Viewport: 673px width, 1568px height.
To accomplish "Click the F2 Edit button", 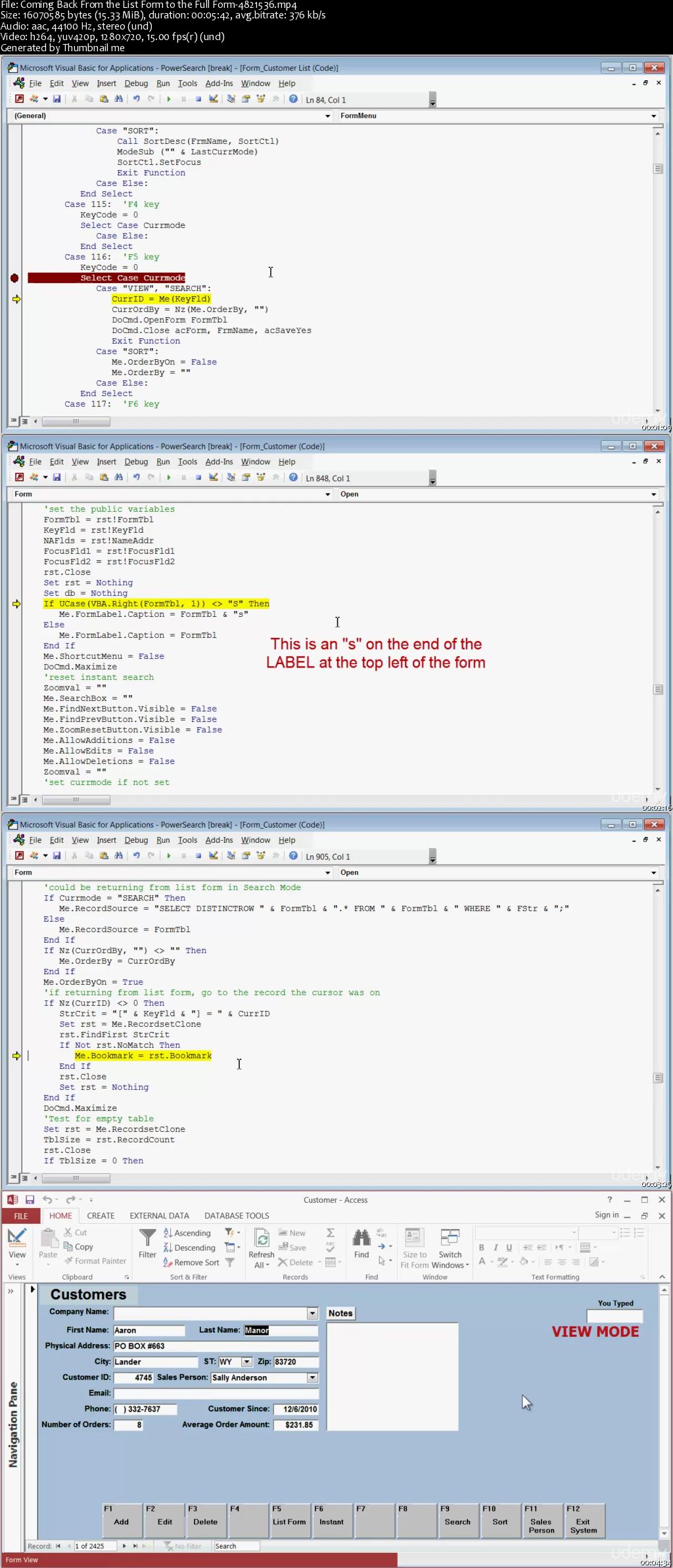I will click(164, 1520).
